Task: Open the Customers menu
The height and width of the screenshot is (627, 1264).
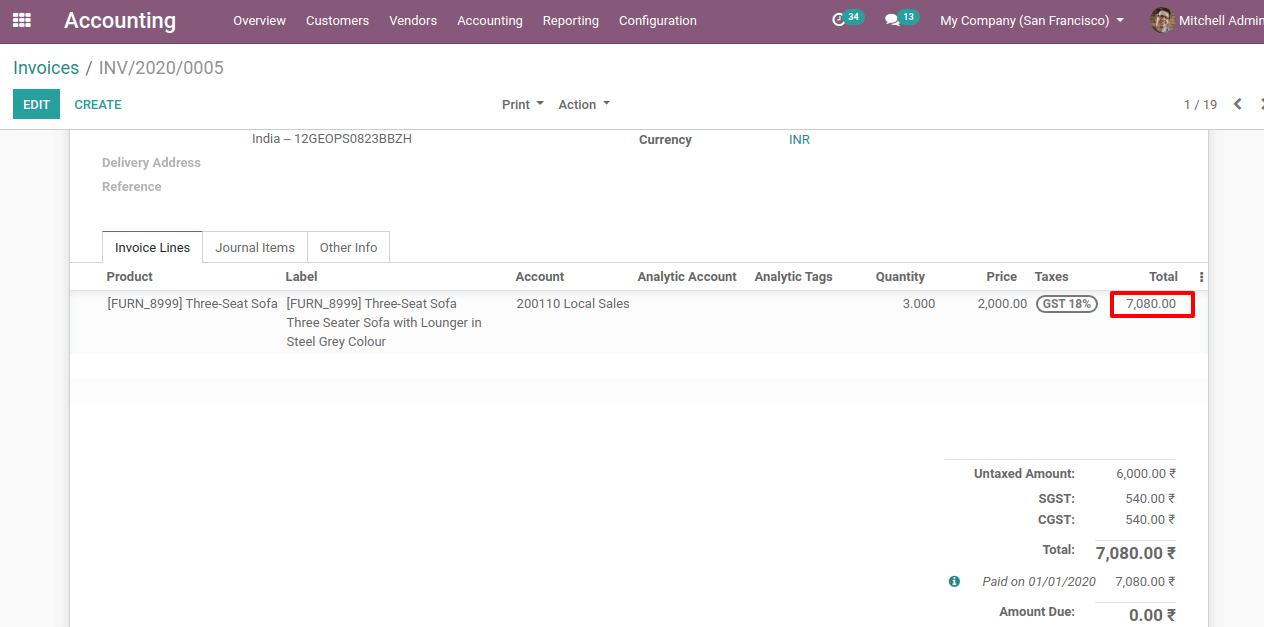Action: pos(337,20)
